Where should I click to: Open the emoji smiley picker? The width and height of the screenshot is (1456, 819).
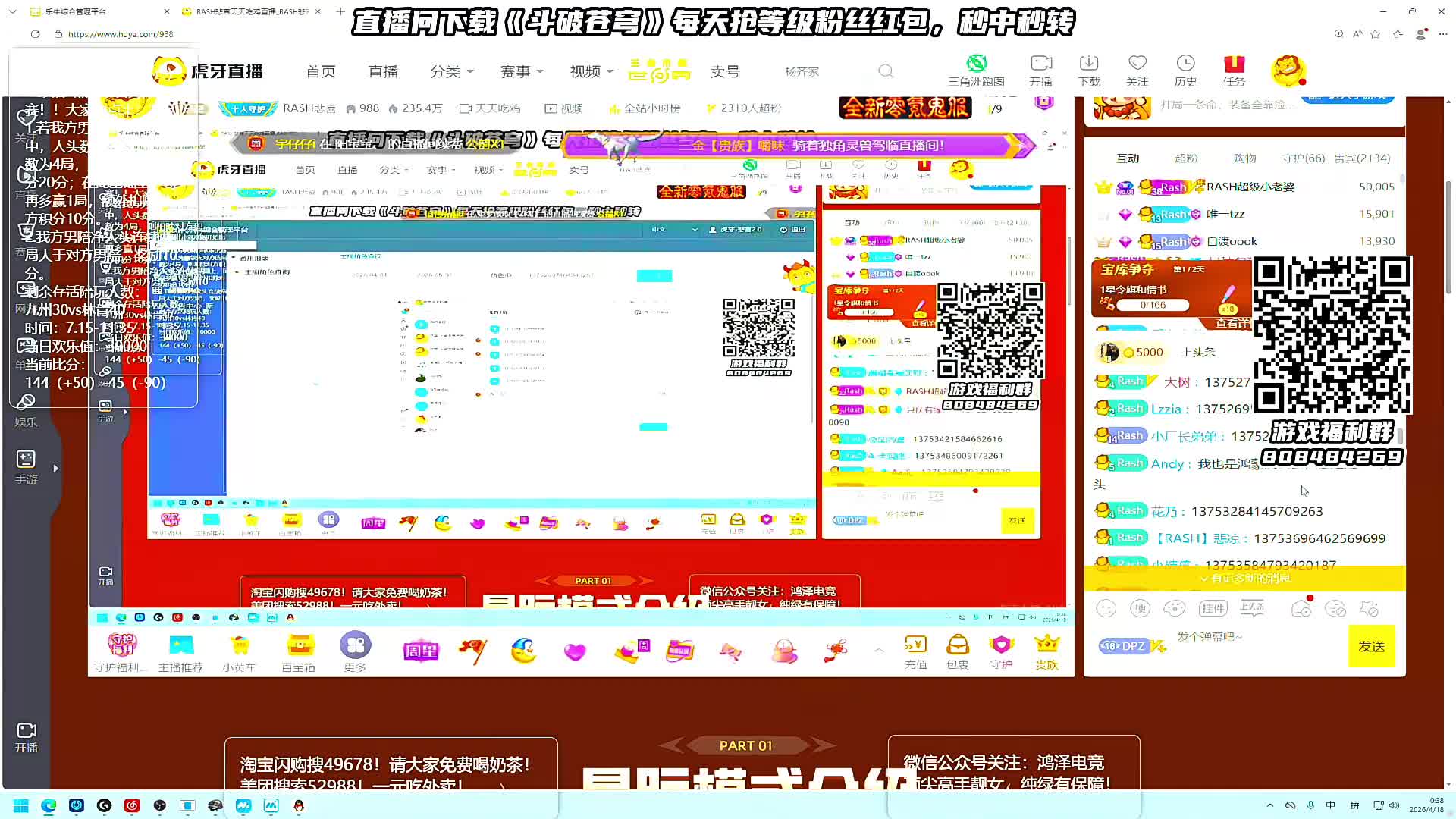click(x=1106, y=608)
